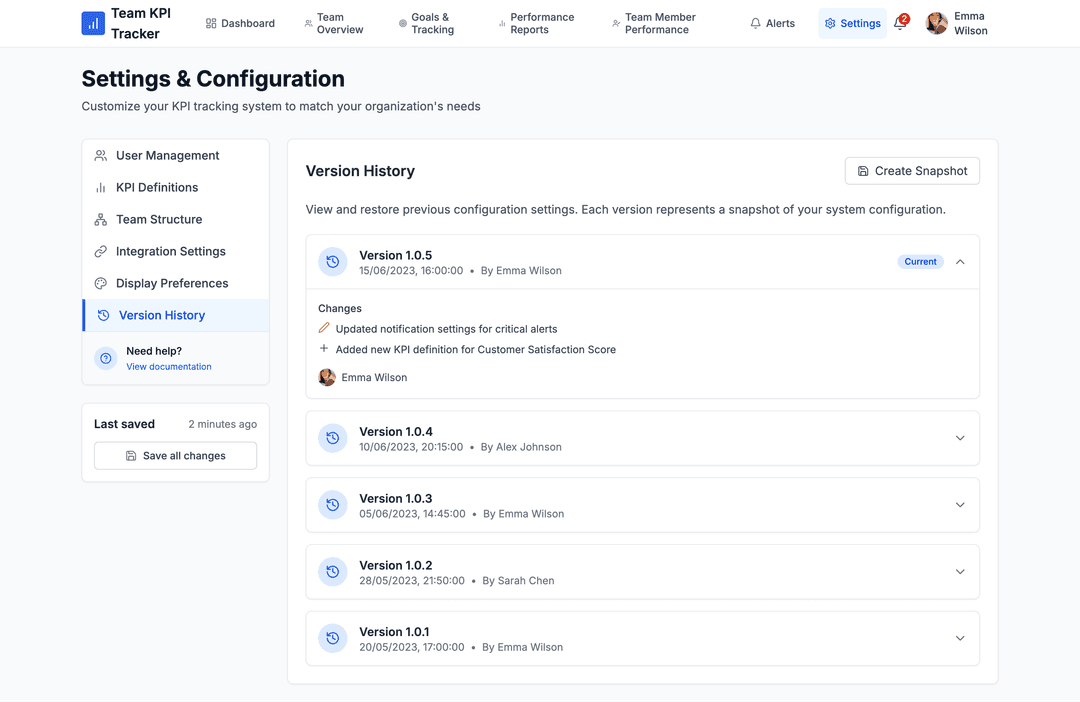Go to Performance Reports in the top navigation
This screenshot has height=702, width=1080.
536,24
